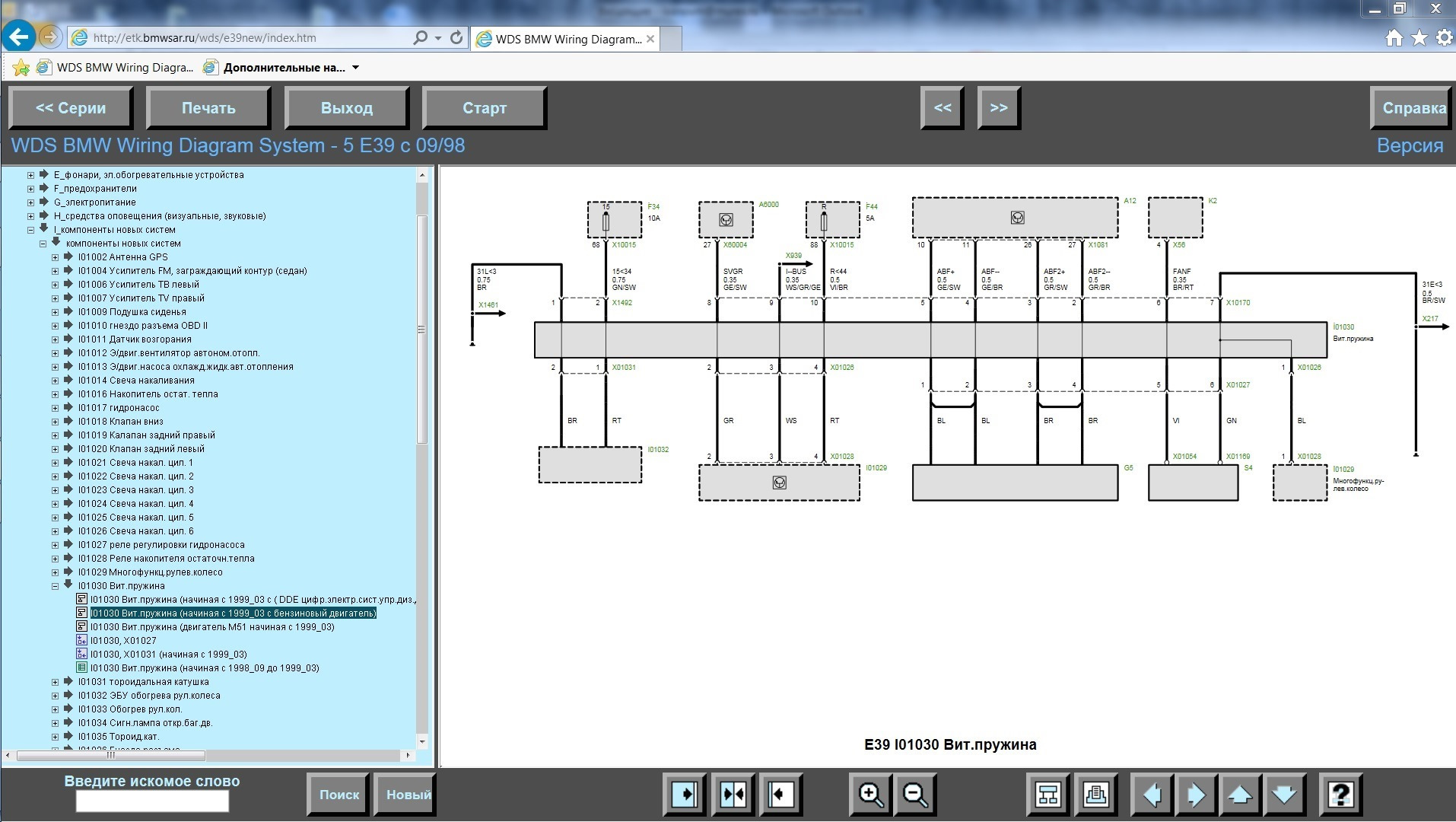
Task: Expand the I01002 Антенна GPS node
Action: [x=55, y=257]
